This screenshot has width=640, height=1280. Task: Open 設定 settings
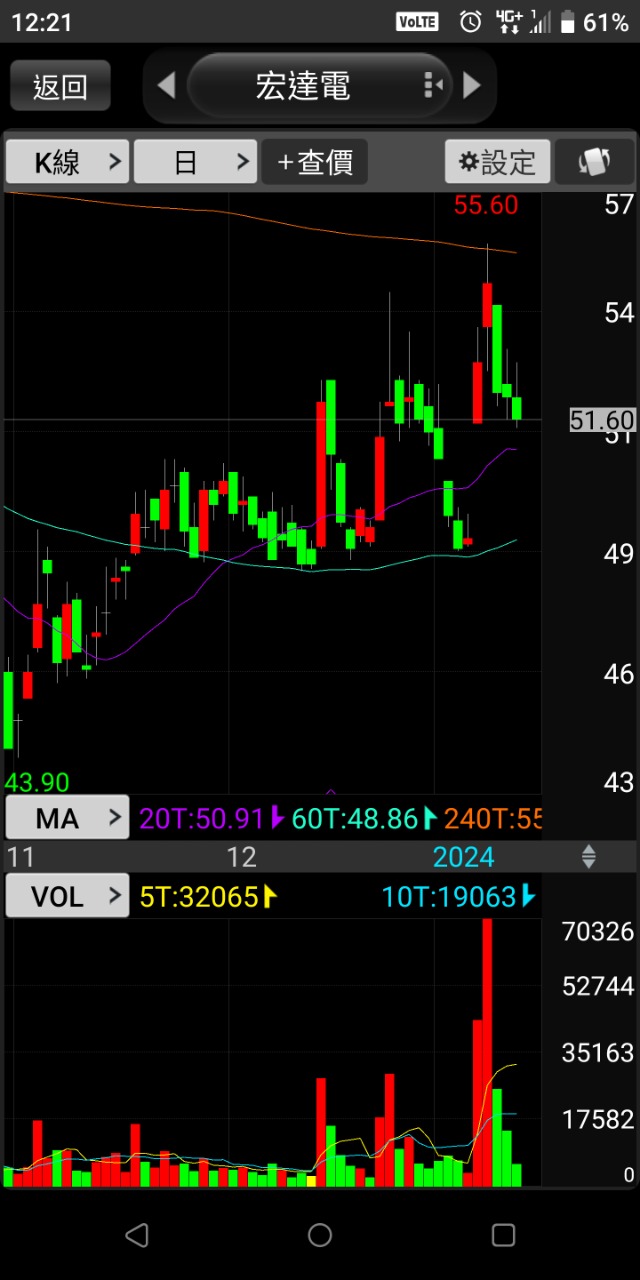(x=498, y=161)
